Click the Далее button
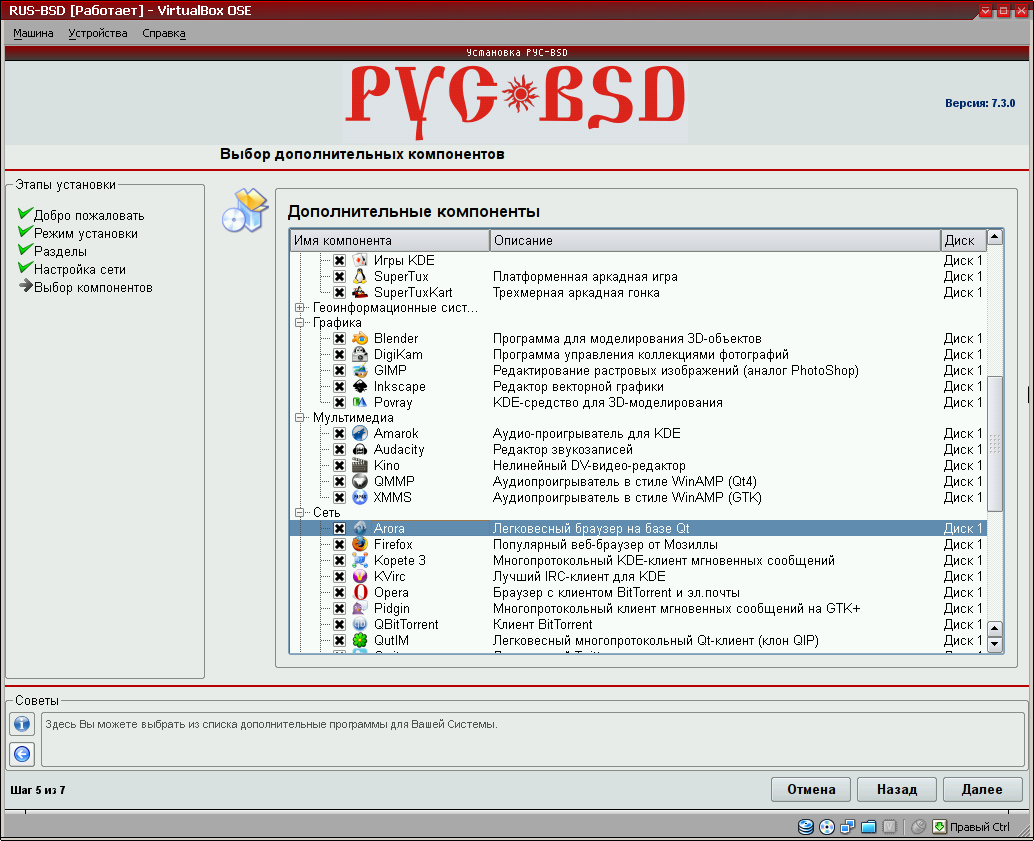The width and height of the screenshot is (1034, 841). 983,790
